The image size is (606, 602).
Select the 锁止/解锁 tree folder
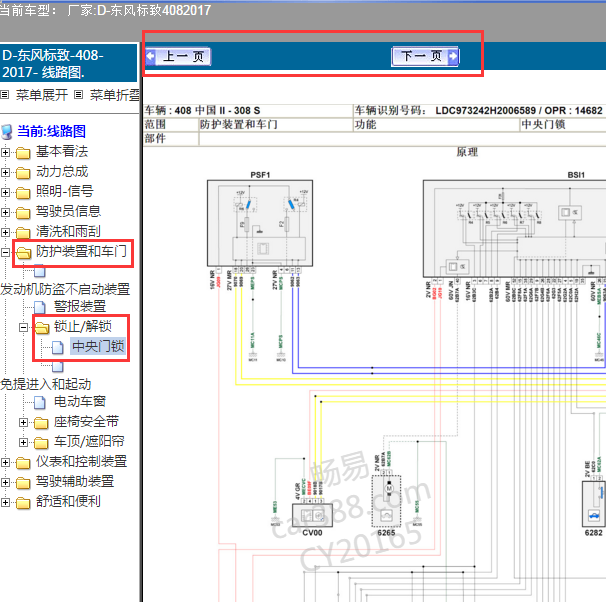point(83,327)
